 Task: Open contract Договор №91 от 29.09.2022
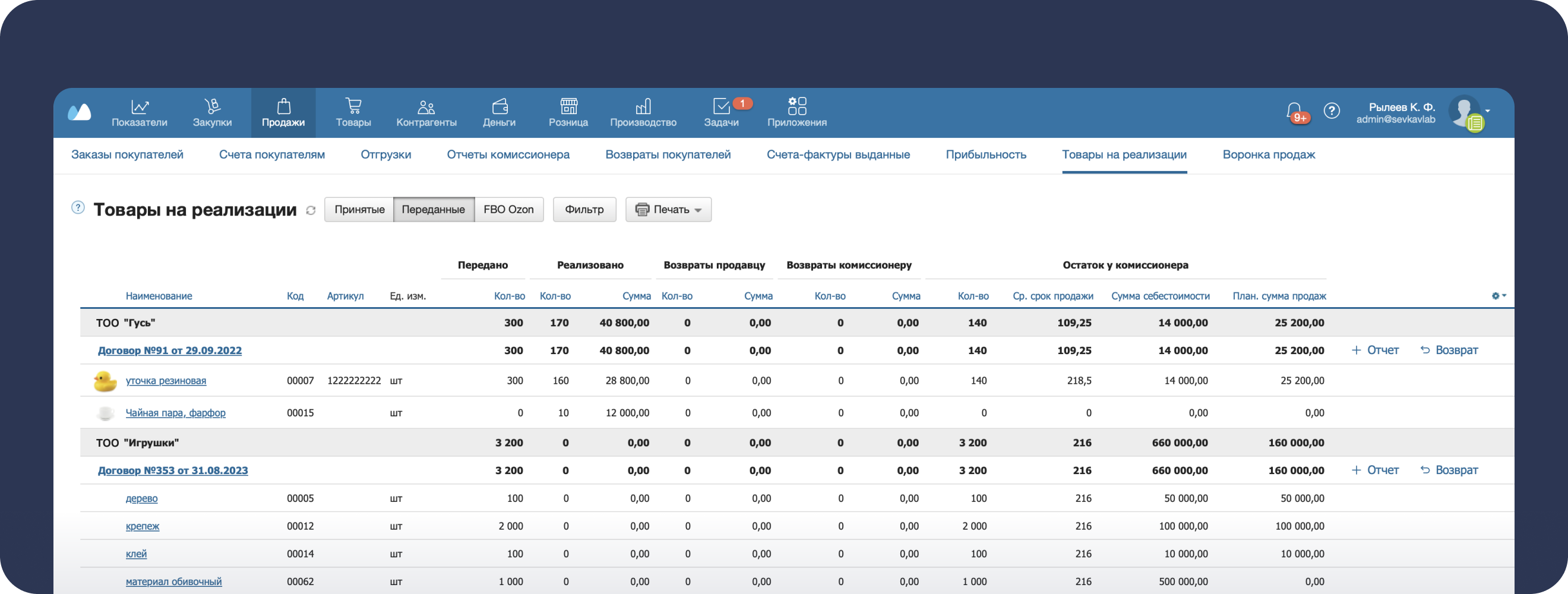tap(170, 350)
